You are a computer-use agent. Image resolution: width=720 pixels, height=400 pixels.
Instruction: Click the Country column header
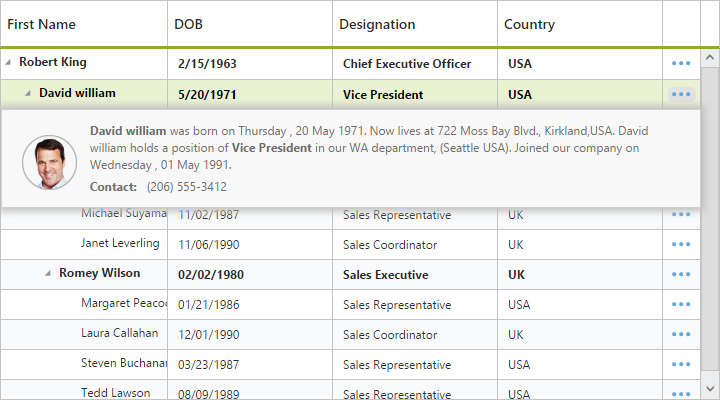point(529,24)
